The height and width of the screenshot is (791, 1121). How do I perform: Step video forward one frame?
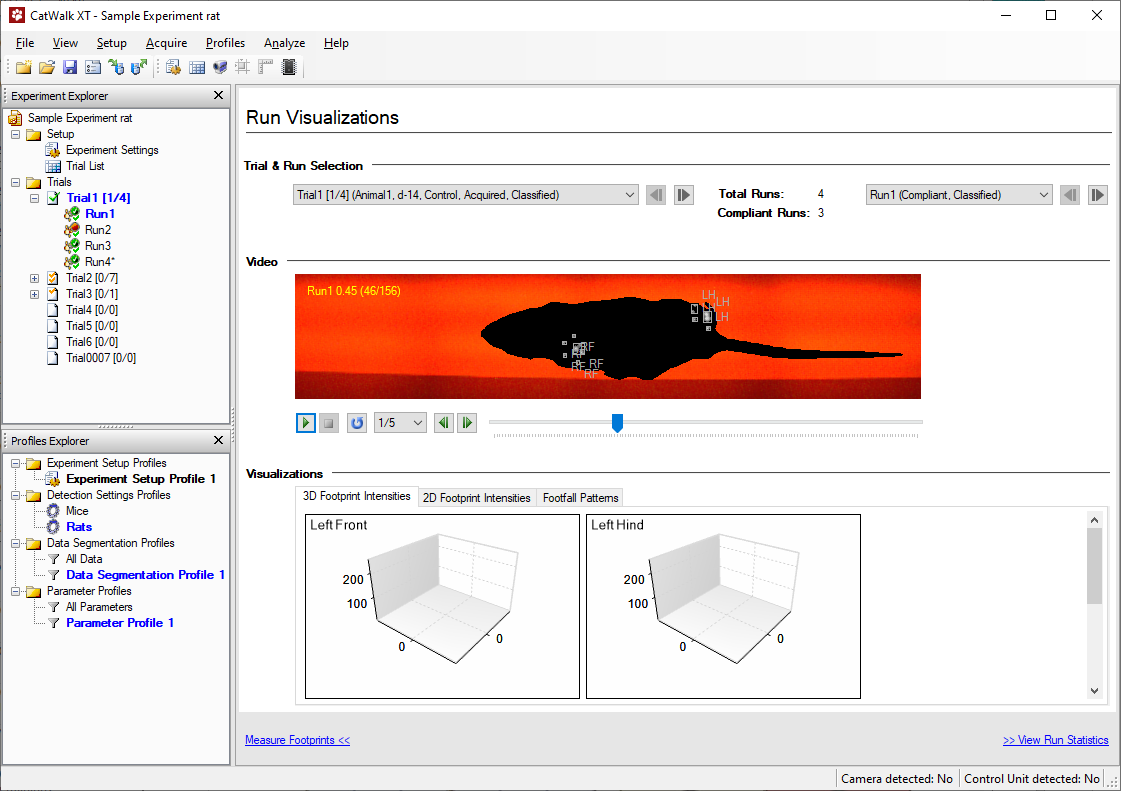pyautogui.click(x=467, y=423)
